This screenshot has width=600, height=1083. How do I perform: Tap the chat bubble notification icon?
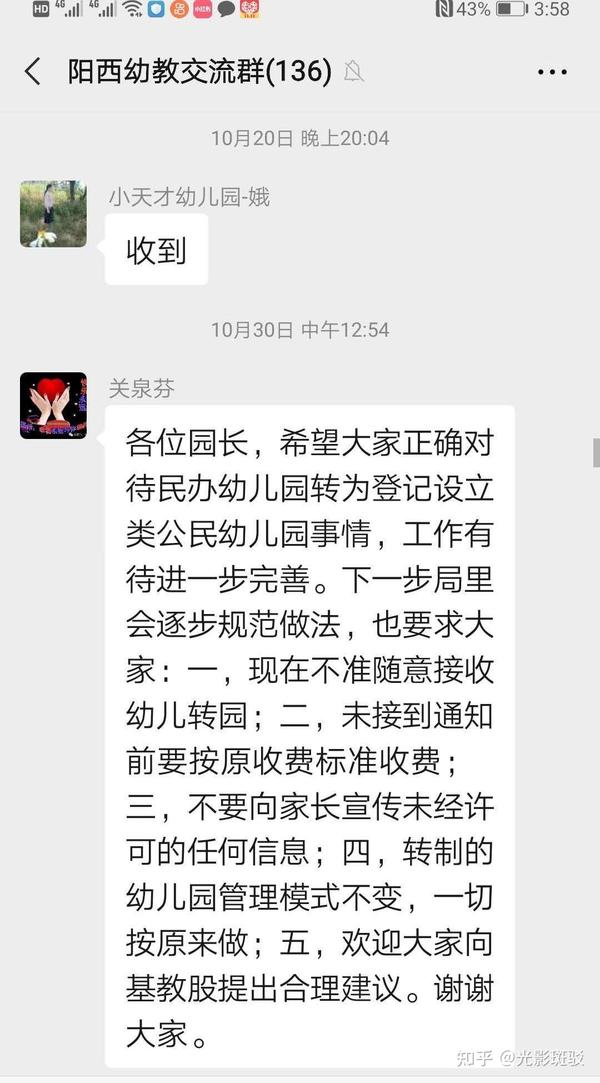(226, 10)
